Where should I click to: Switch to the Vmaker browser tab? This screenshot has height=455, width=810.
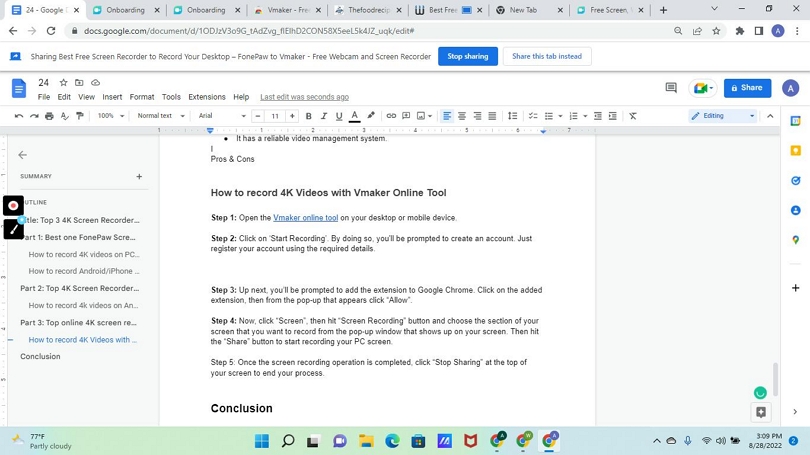287,10
